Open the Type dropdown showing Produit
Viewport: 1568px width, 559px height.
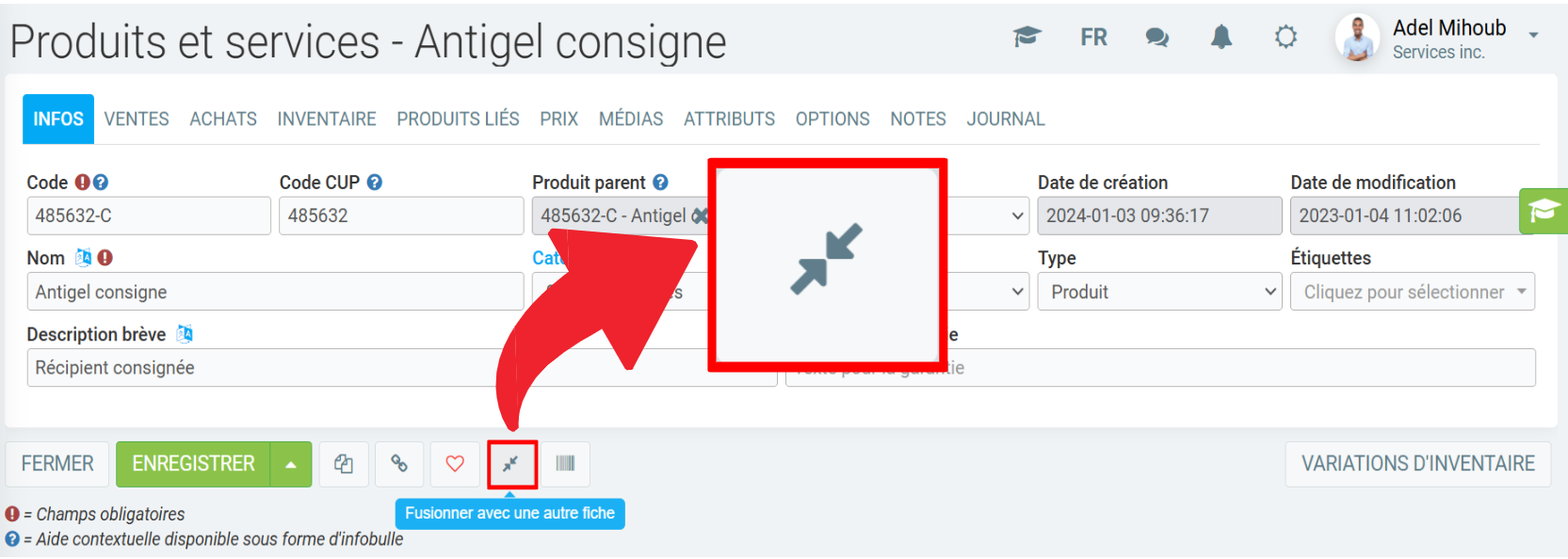(x=1159, y=292)
